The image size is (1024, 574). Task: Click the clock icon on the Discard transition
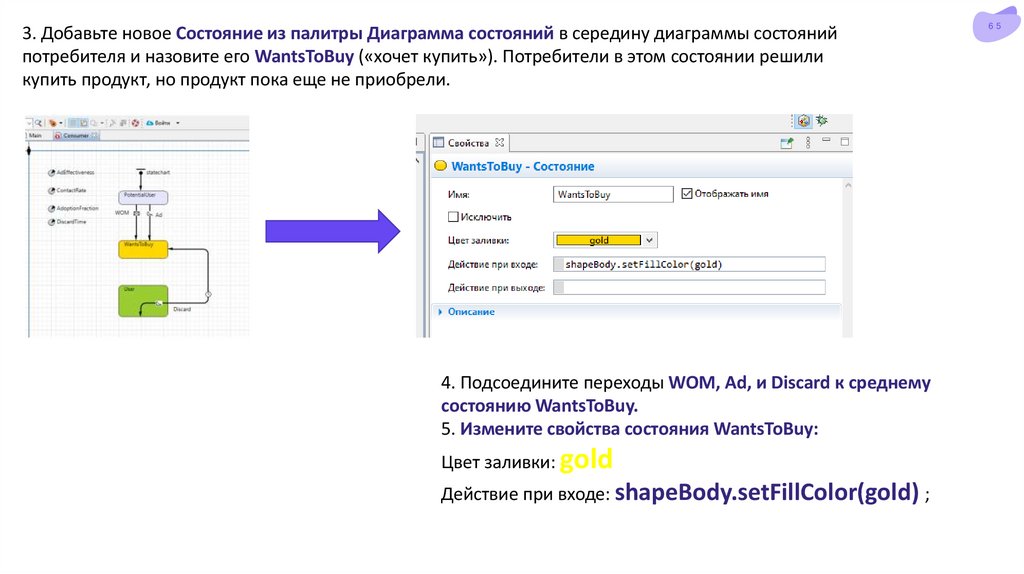pyautogui.click(x=208, y=295)
